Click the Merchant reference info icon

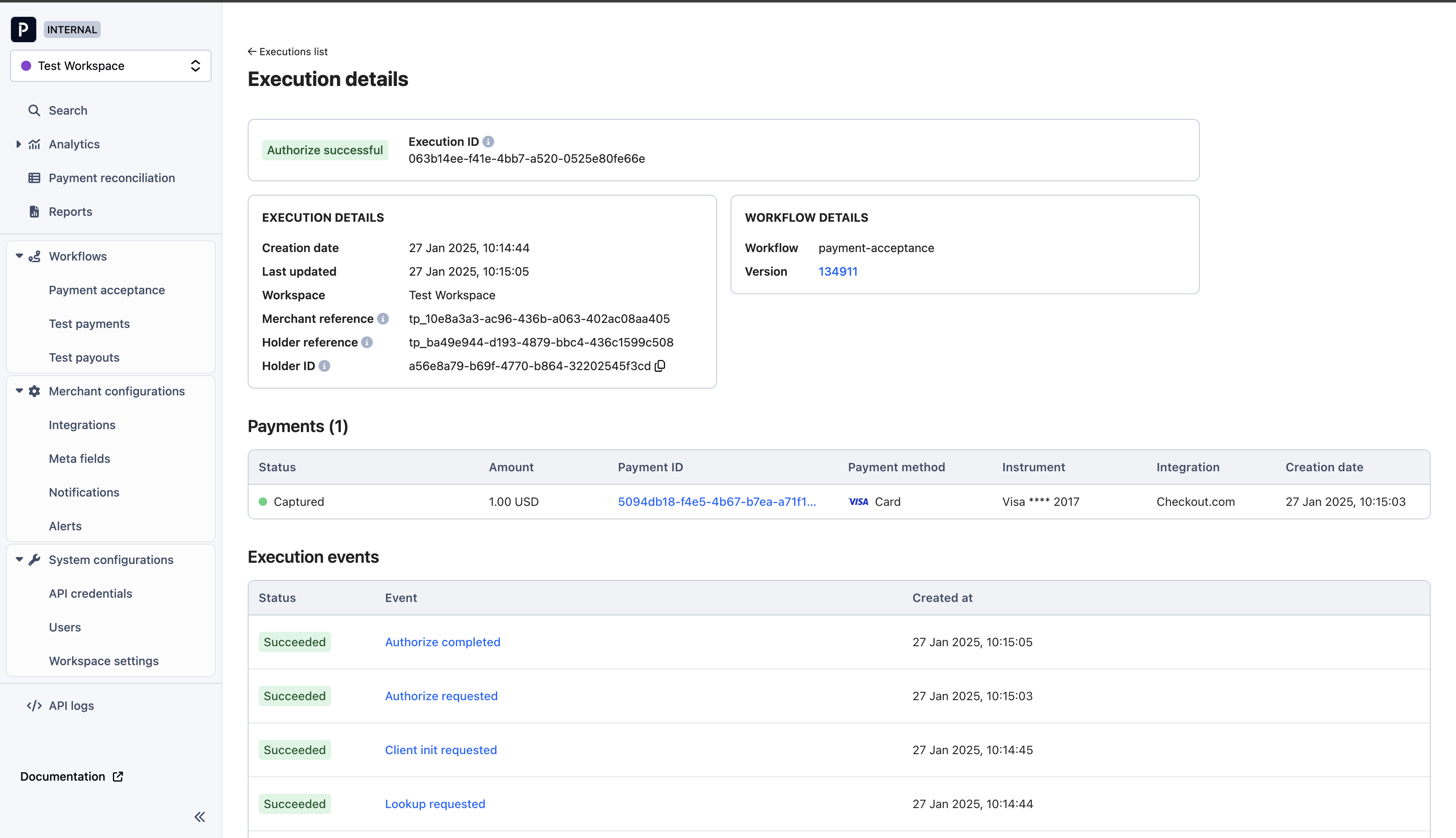click(383, 319)
